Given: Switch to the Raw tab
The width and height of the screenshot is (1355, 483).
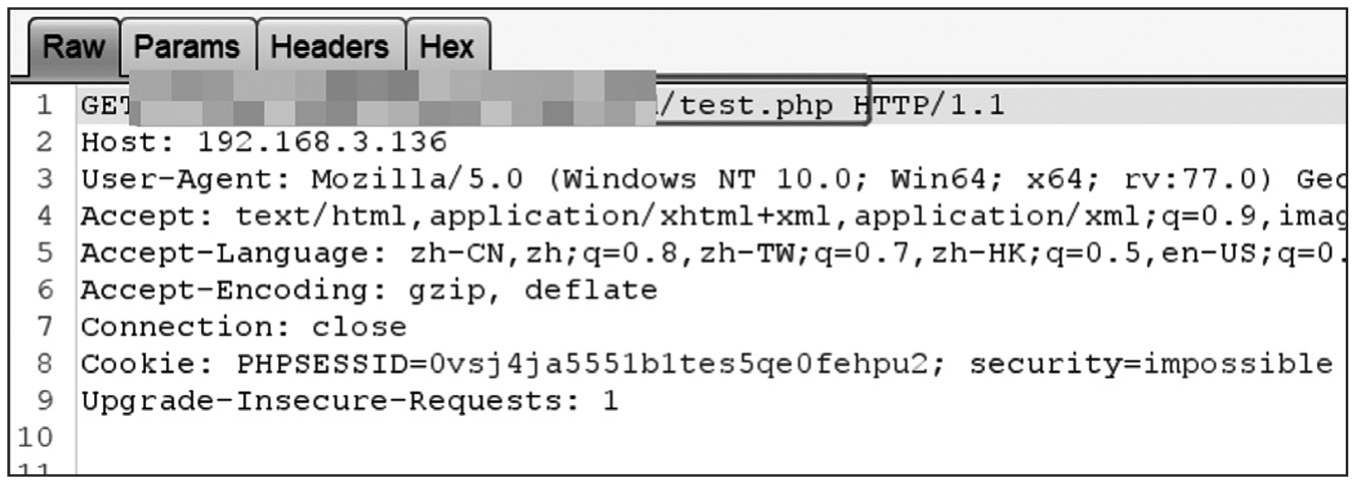Looking at the screenshot, I should (x=64, y=47).
